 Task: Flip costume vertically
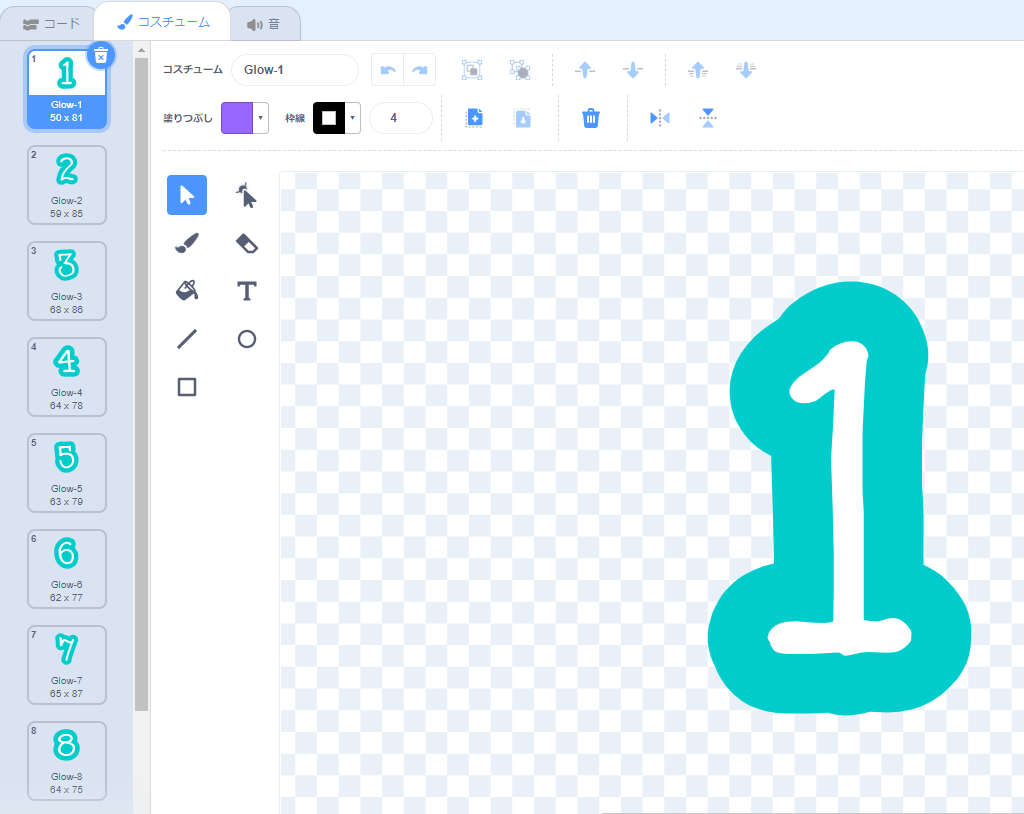pos(708,118)
